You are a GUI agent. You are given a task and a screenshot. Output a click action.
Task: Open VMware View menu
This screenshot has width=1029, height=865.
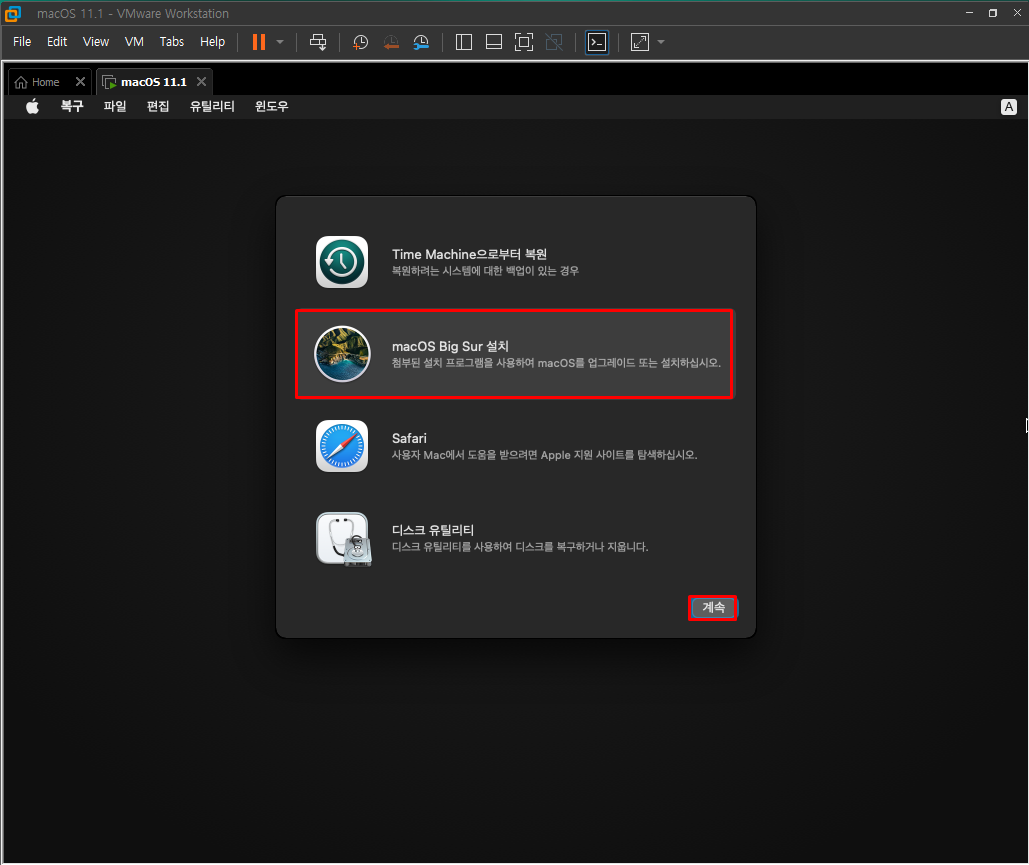click(96, 41)
